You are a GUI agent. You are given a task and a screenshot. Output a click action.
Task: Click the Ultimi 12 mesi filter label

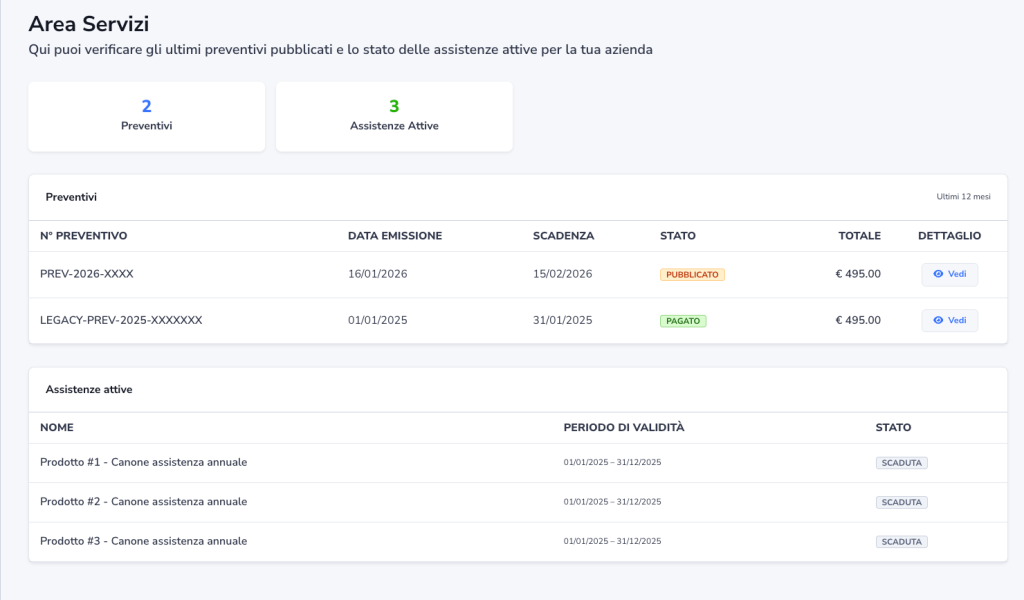click(x=963, y=197)
